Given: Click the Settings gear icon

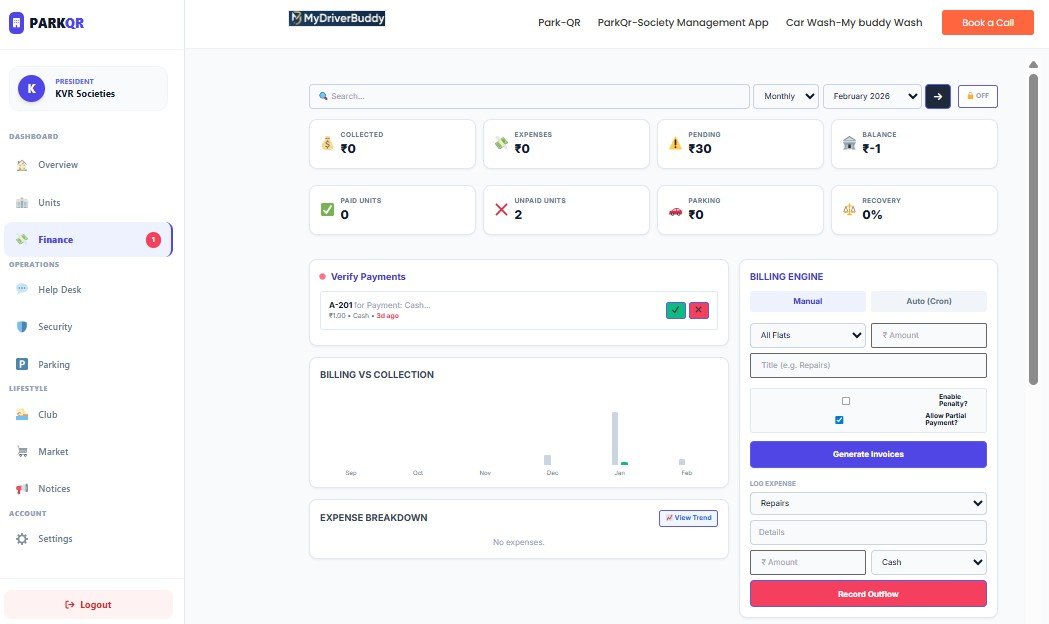Looking at the screenshot, I should click(22, 539).
